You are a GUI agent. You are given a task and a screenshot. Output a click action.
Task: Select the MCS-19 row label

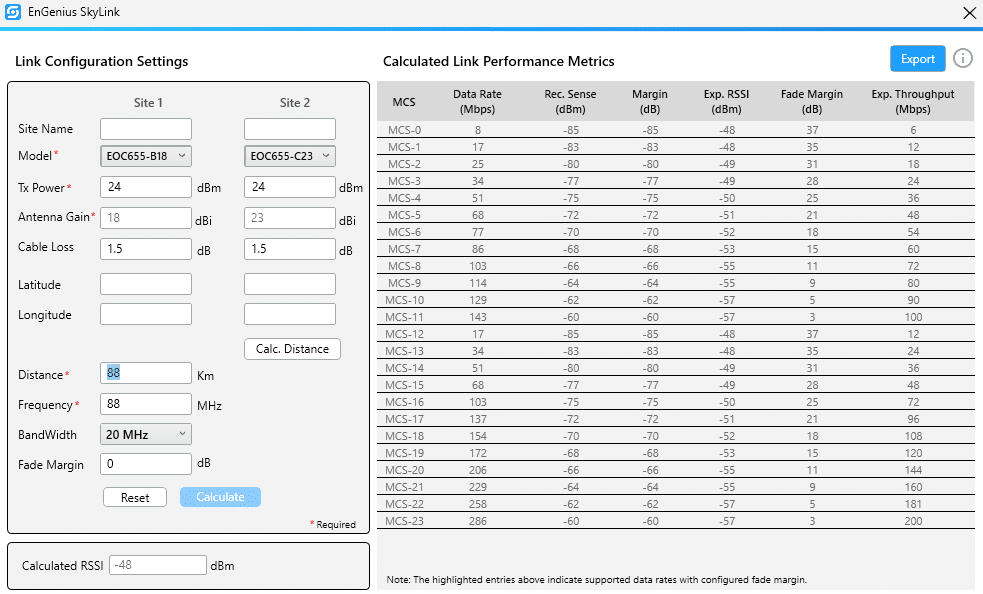click(x=404, y=453)
